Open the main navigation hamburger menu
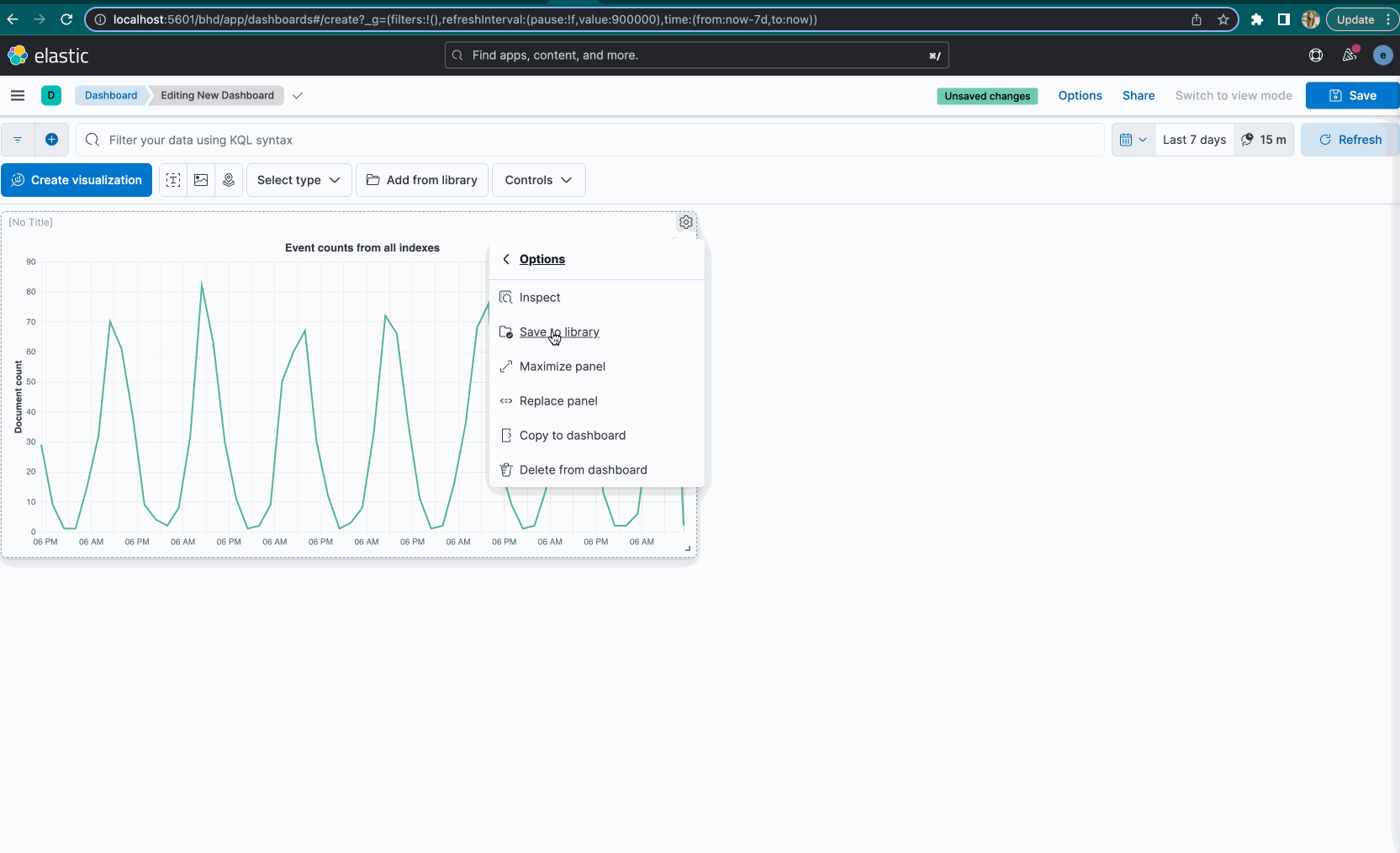This screenshot has height=853, width=1400. pyautogui.click(x=17, y=95)
